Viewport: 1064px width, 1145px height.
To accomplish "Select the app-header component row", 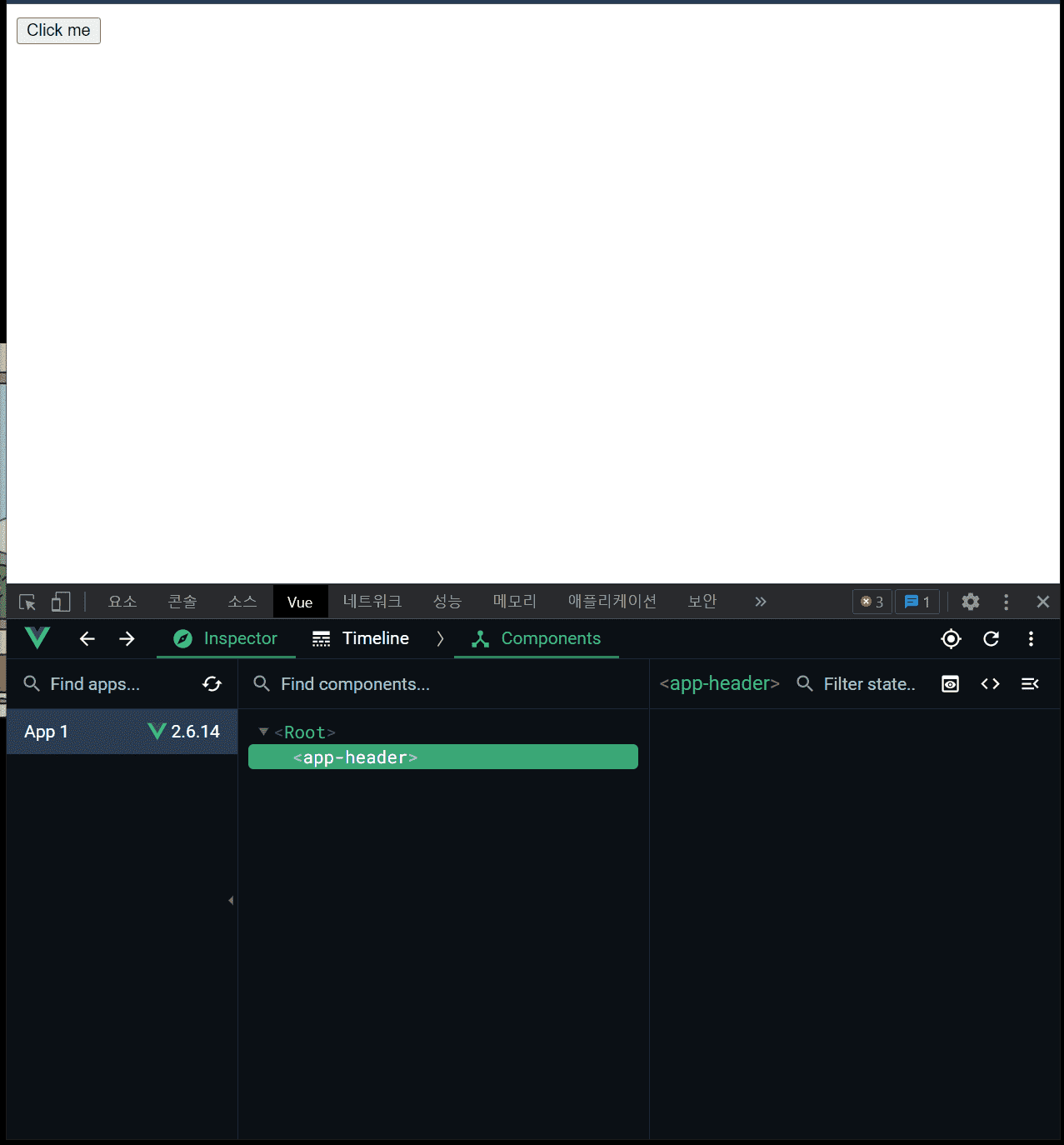I will [x=443, y=757].
